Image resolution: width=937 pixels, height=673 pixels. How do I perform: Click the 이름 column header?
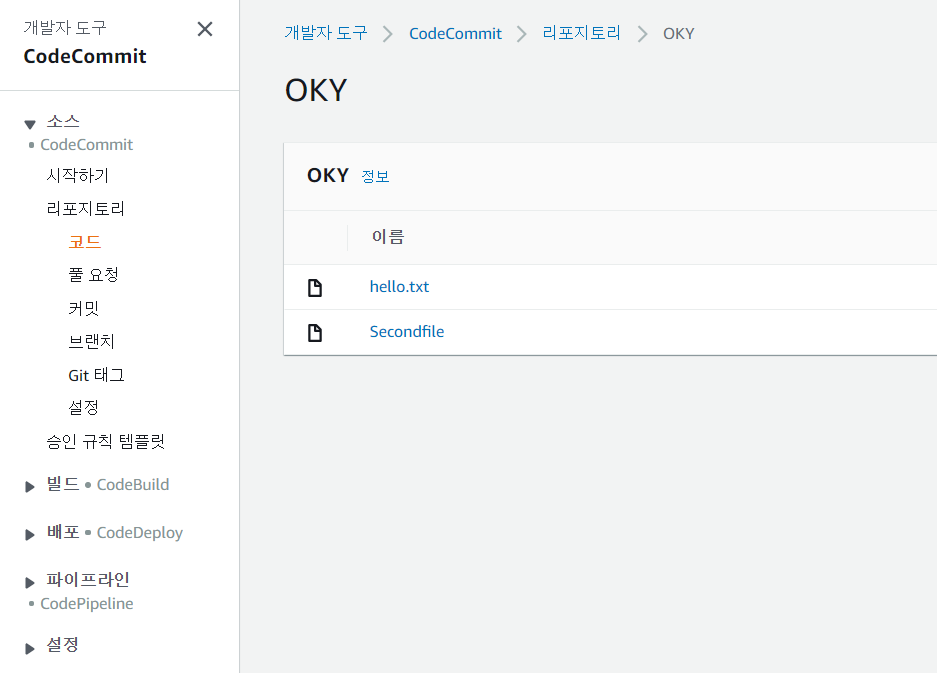point(388,237)
